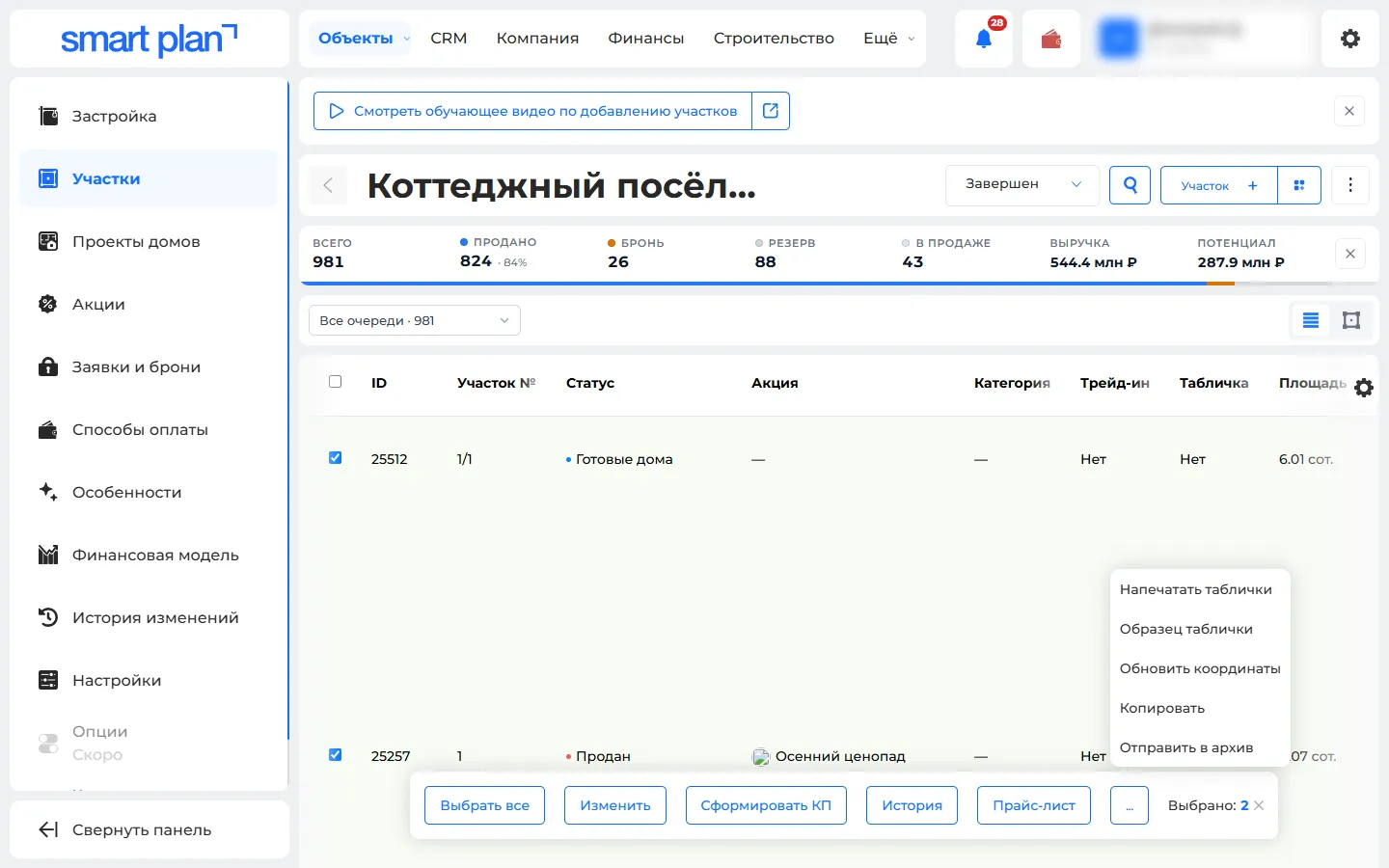Uncheck the row 25257 checkbox
Viewport: 1389px width, 868px height.
(335, 755)
